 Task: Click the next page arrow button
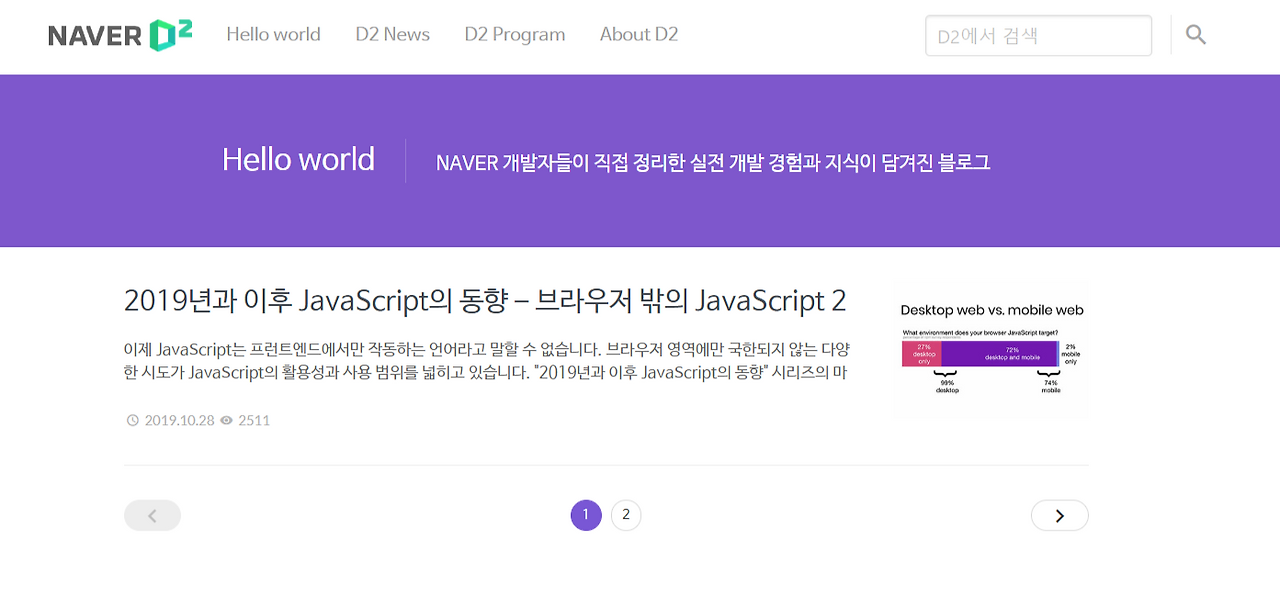pyautogui.click(x=1059, y=515)
